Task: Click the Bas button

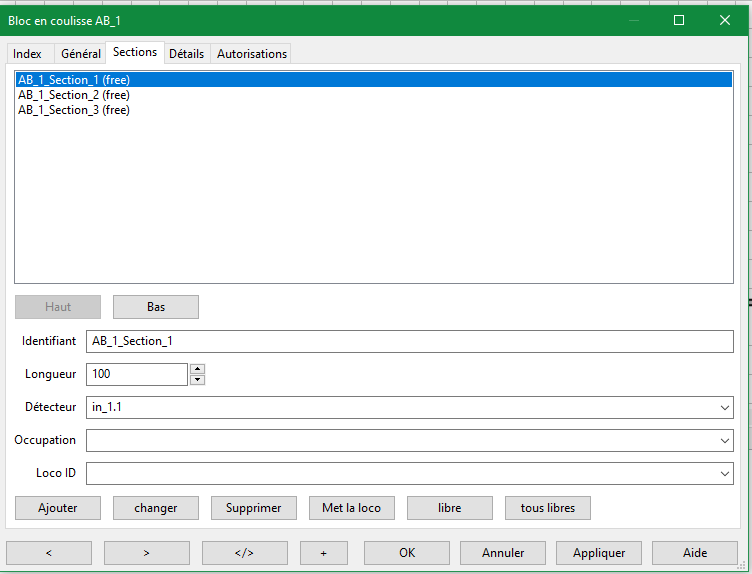Action: (x=156, y=307)
